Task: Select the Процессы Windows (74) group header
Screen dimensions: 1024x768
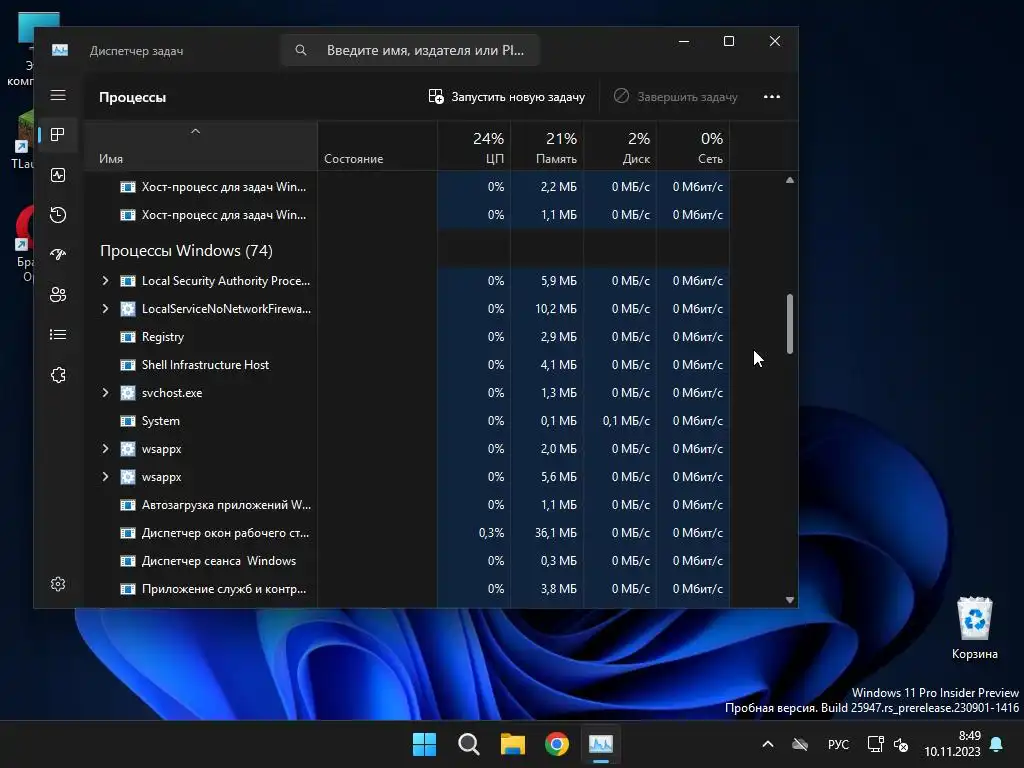Action: 186,251
